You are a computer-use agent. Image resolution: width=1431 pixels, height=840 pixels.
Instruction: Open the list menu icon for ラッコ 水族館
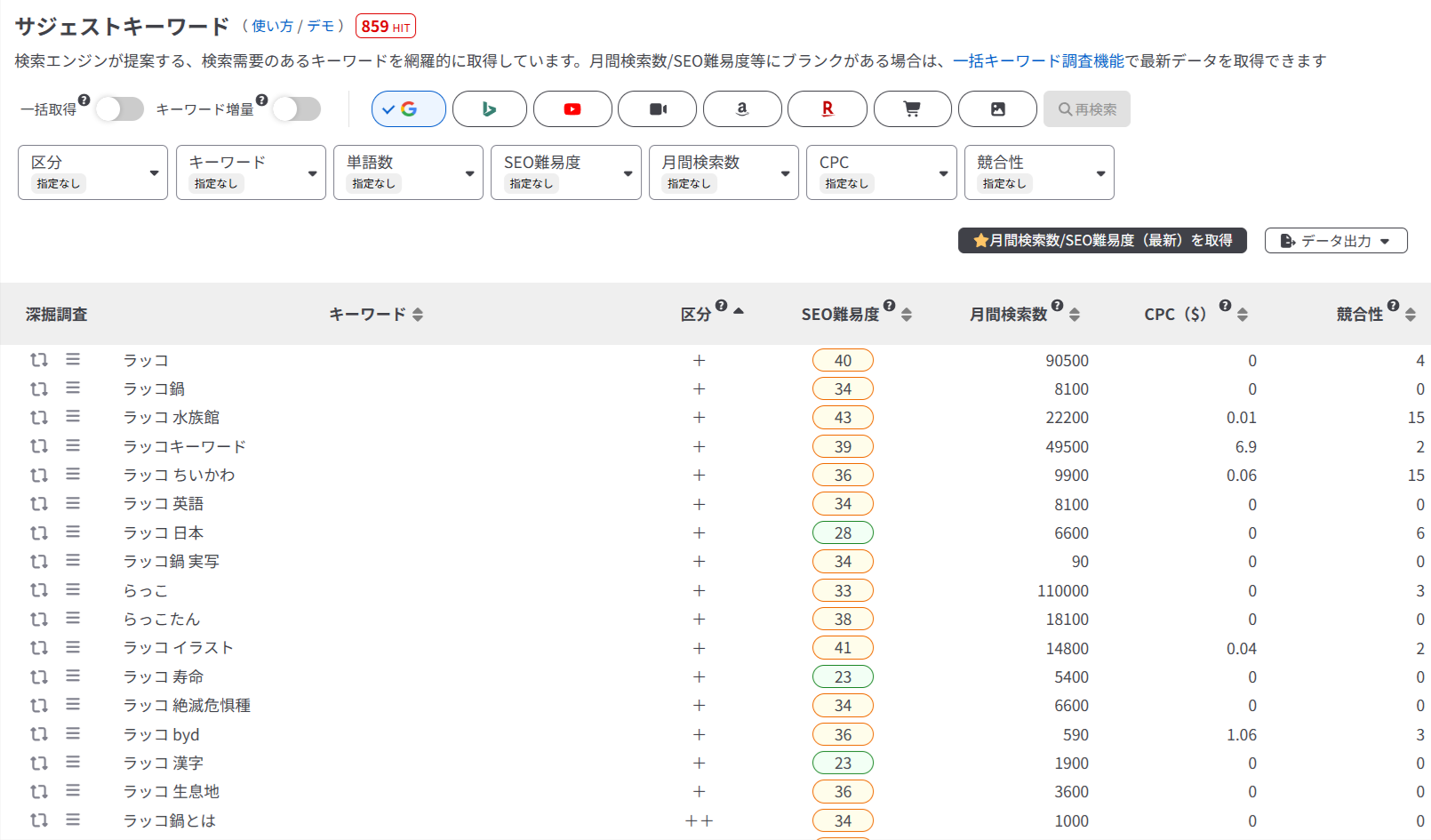(73, 417)
